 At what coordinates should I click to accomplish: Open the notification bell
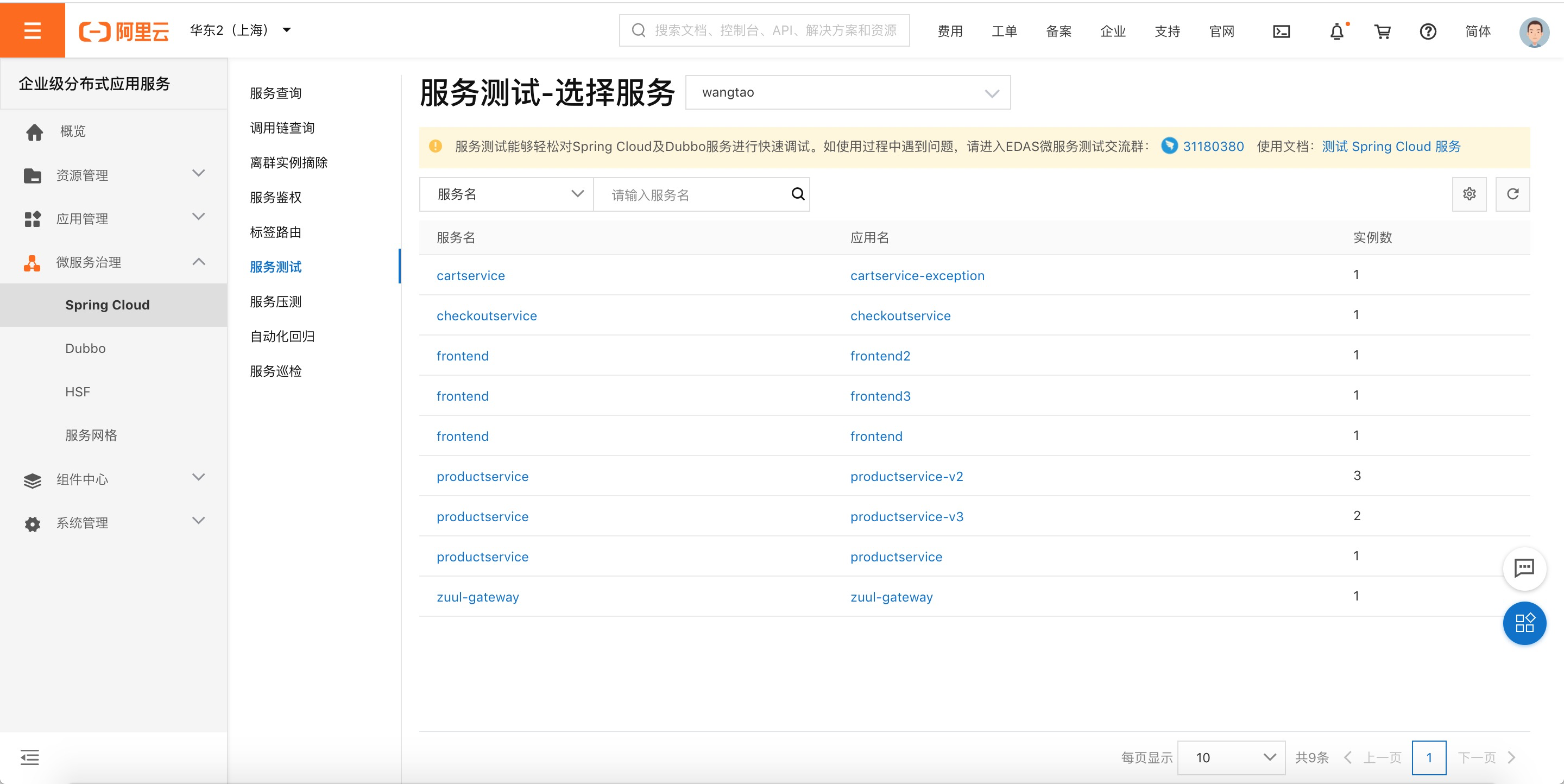tap(1336, 31)
